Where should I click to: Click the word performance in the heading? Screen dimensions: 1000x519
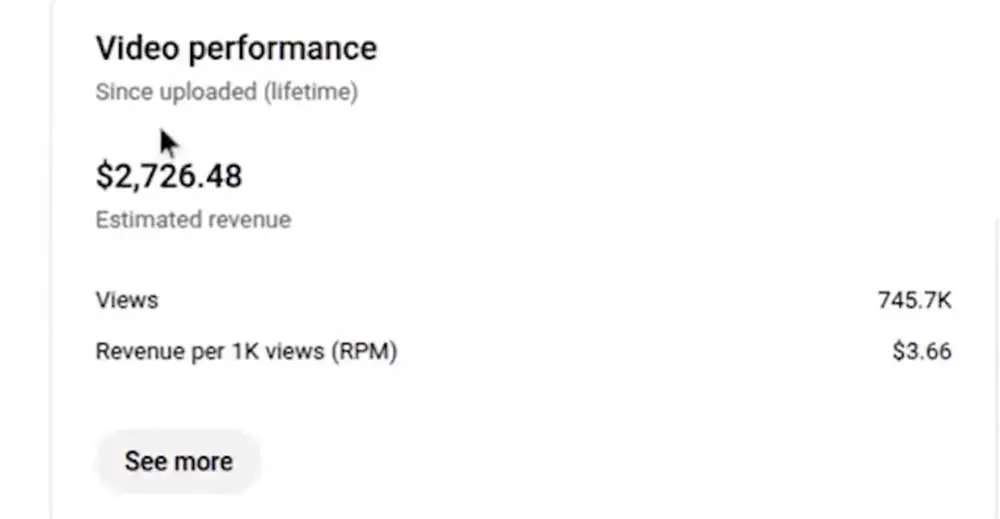click(x=284, y=48)
